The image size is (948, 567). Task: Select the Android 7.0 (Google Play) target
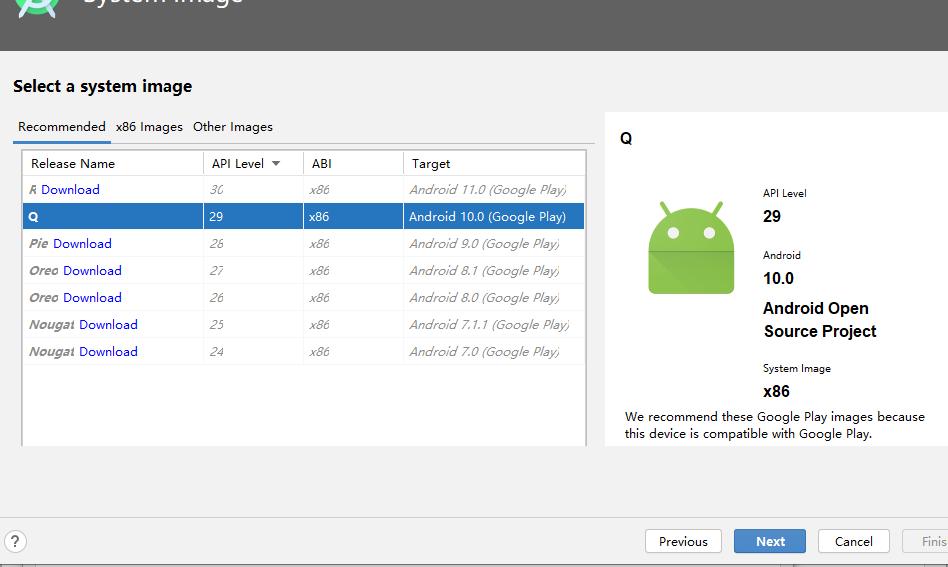tap(484, 352)
